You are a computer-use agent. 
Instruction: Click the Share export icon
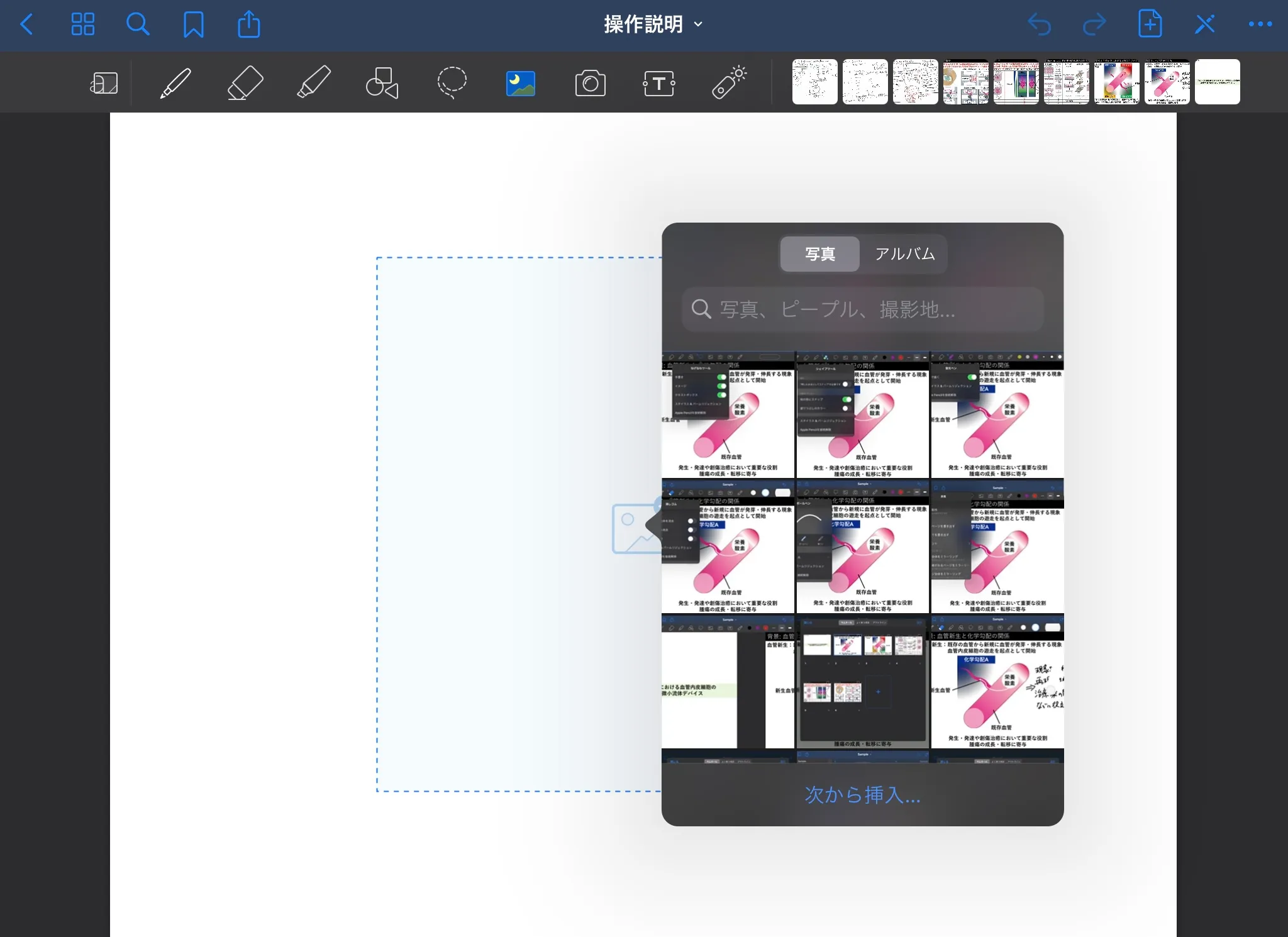(x=248, y=25)
